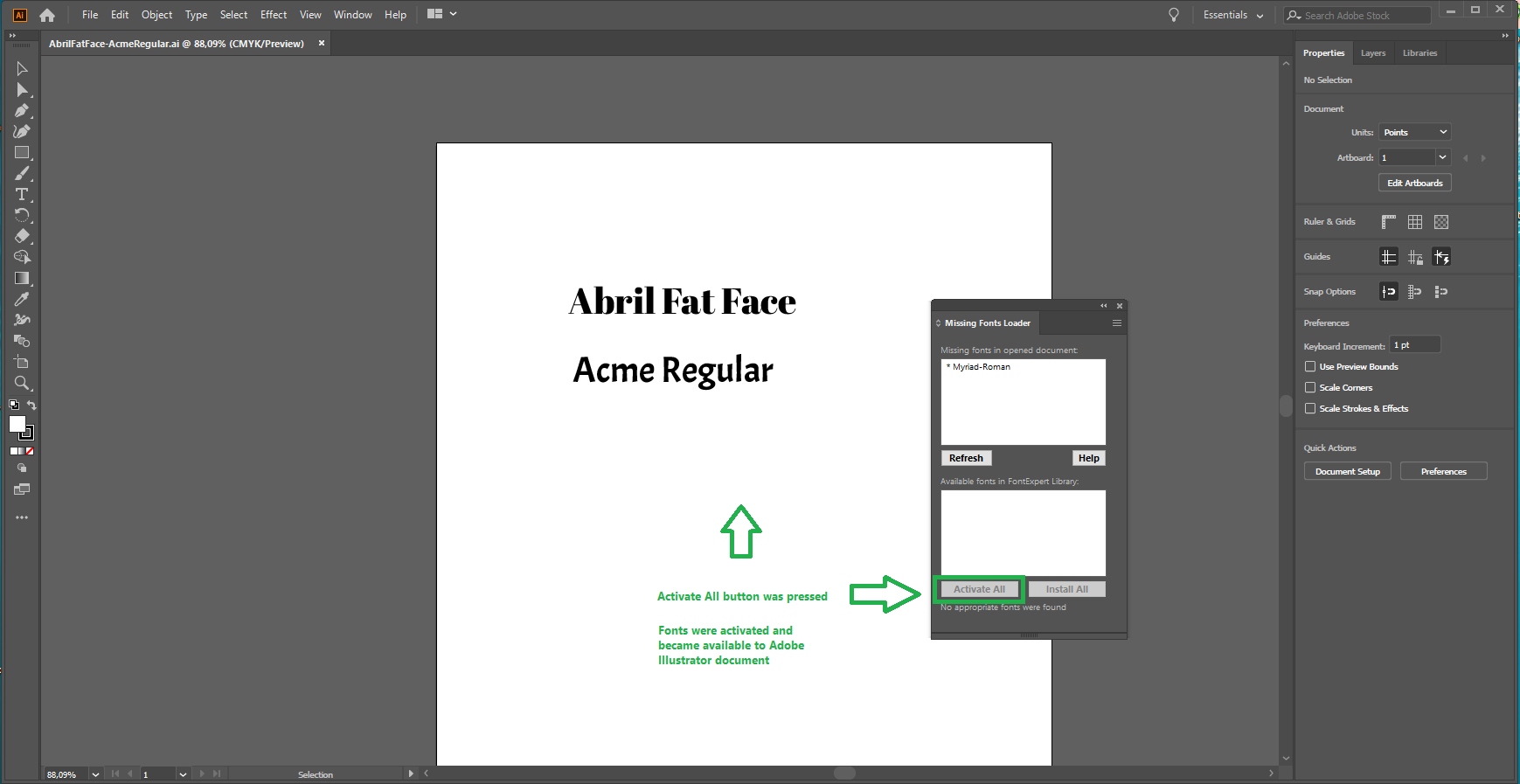The image size is (1520, 784).
Task: Select the Pen tool
Action: [22, 111]
